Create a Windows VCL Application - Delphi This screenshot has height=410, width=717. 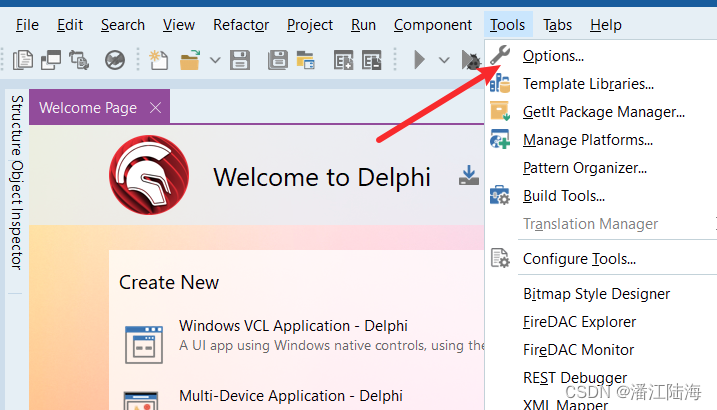[293, 326]
